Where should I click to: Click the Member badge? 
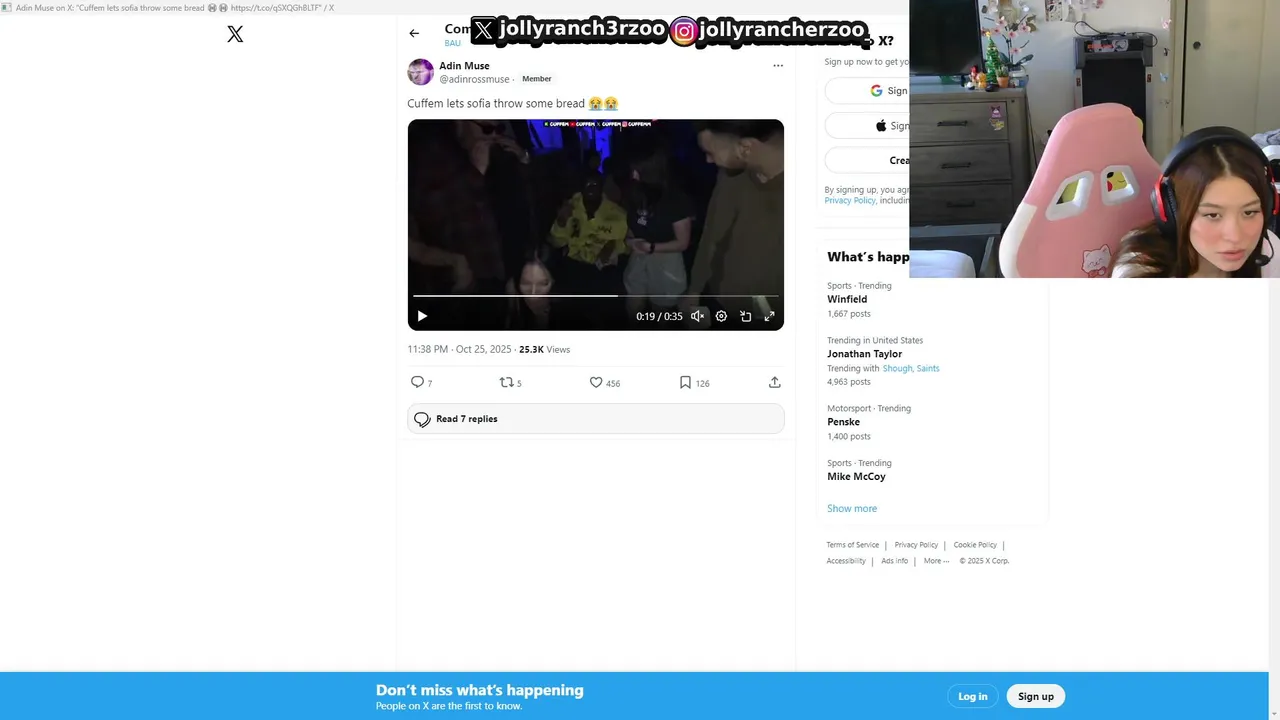coord(536,79)
